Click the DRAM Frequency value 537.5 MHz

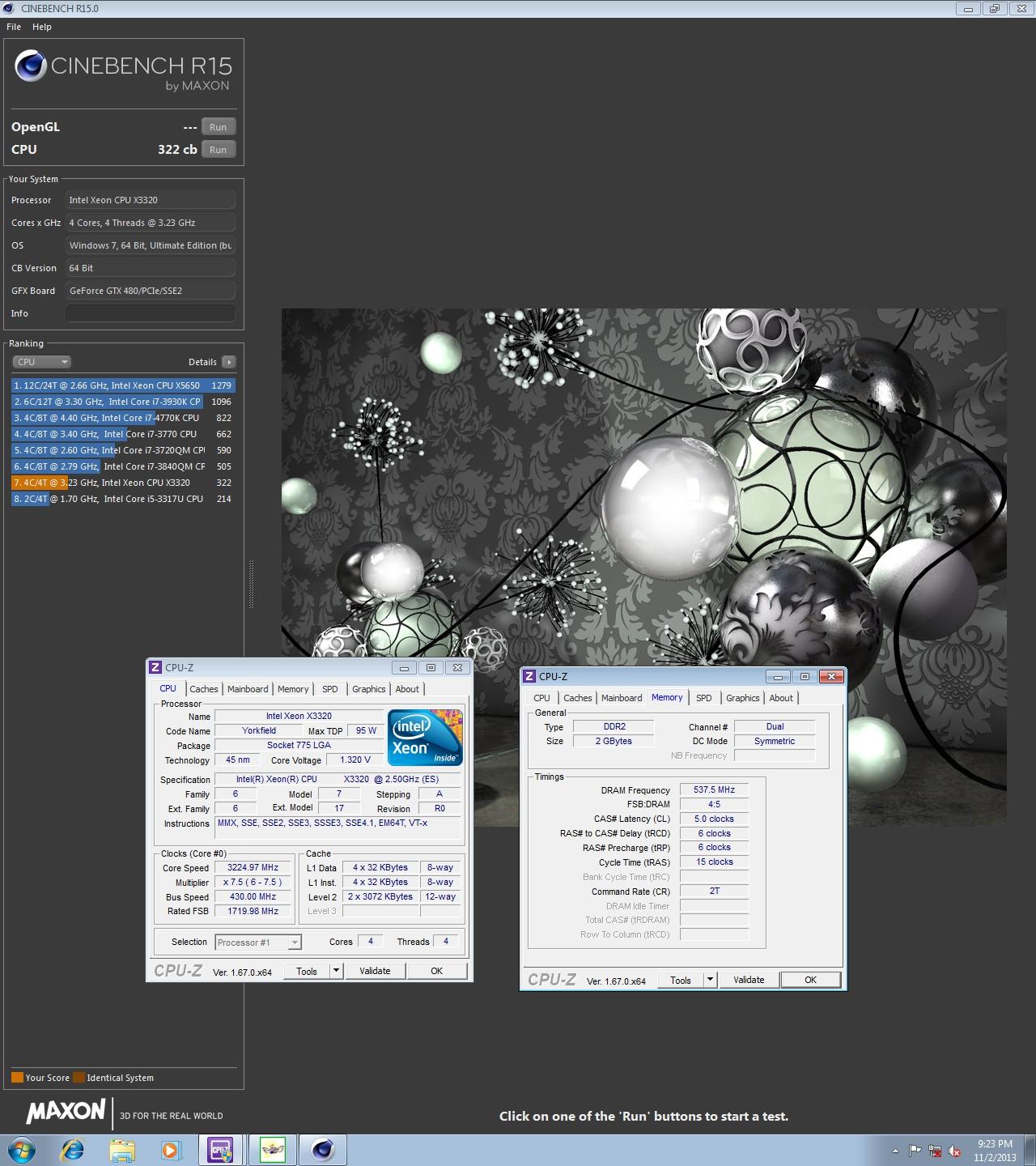click(714, 789)
